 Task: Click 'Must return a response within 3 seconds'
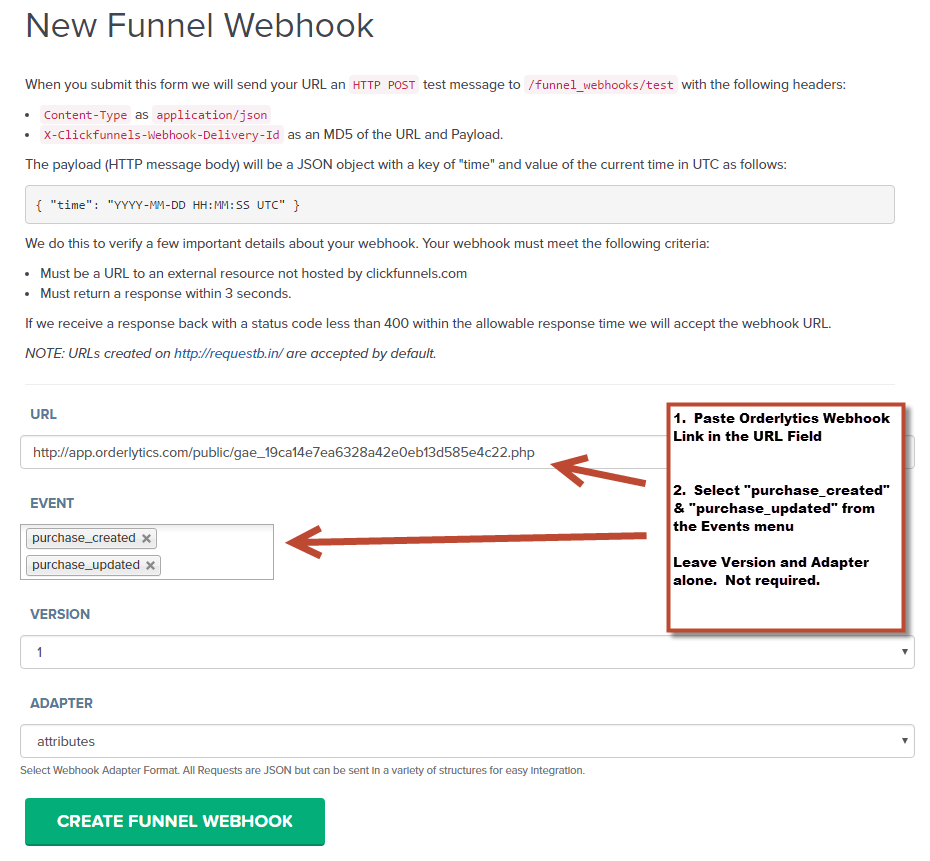165,294
